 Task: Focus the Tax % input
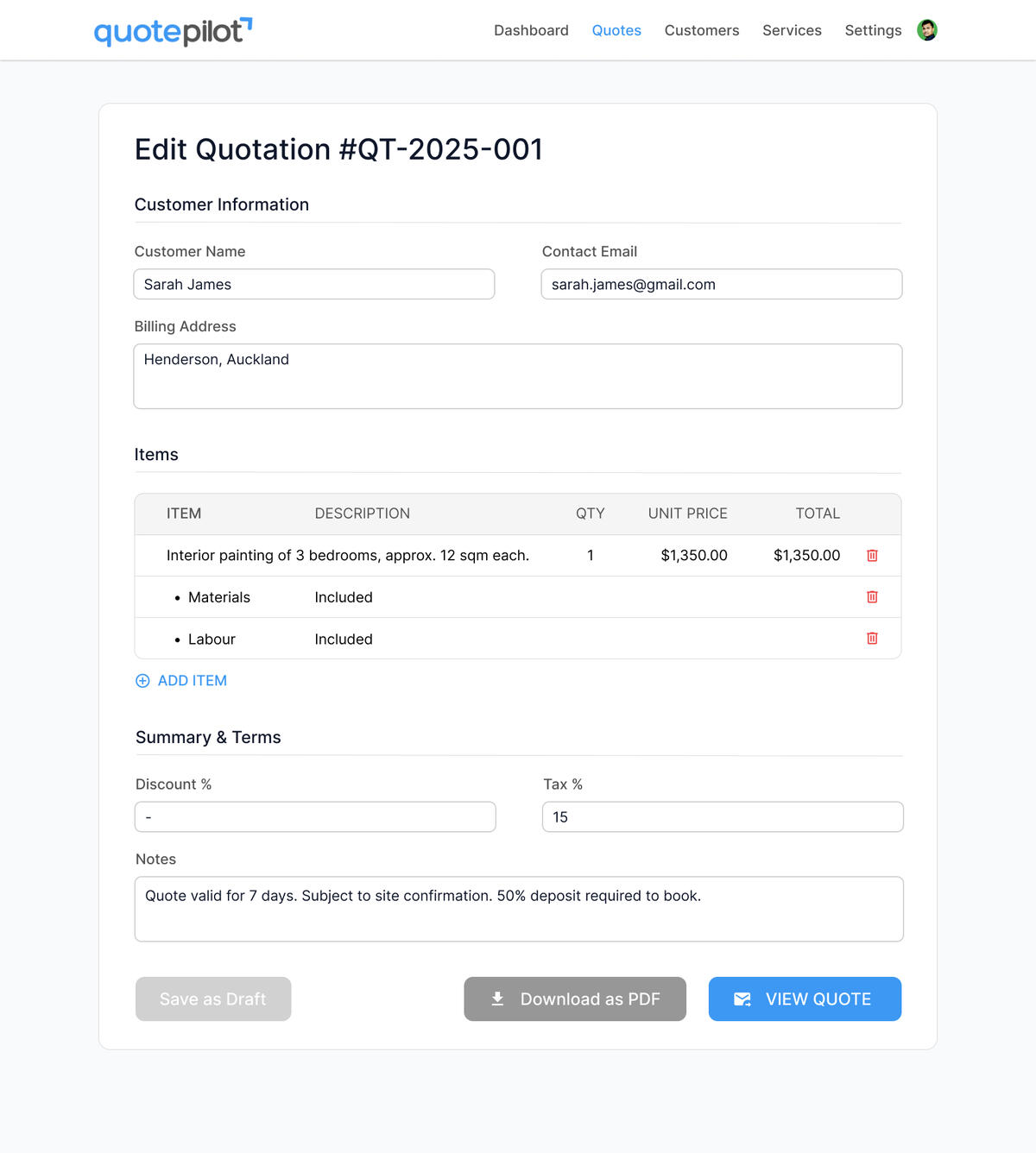(x=723, y=816)
